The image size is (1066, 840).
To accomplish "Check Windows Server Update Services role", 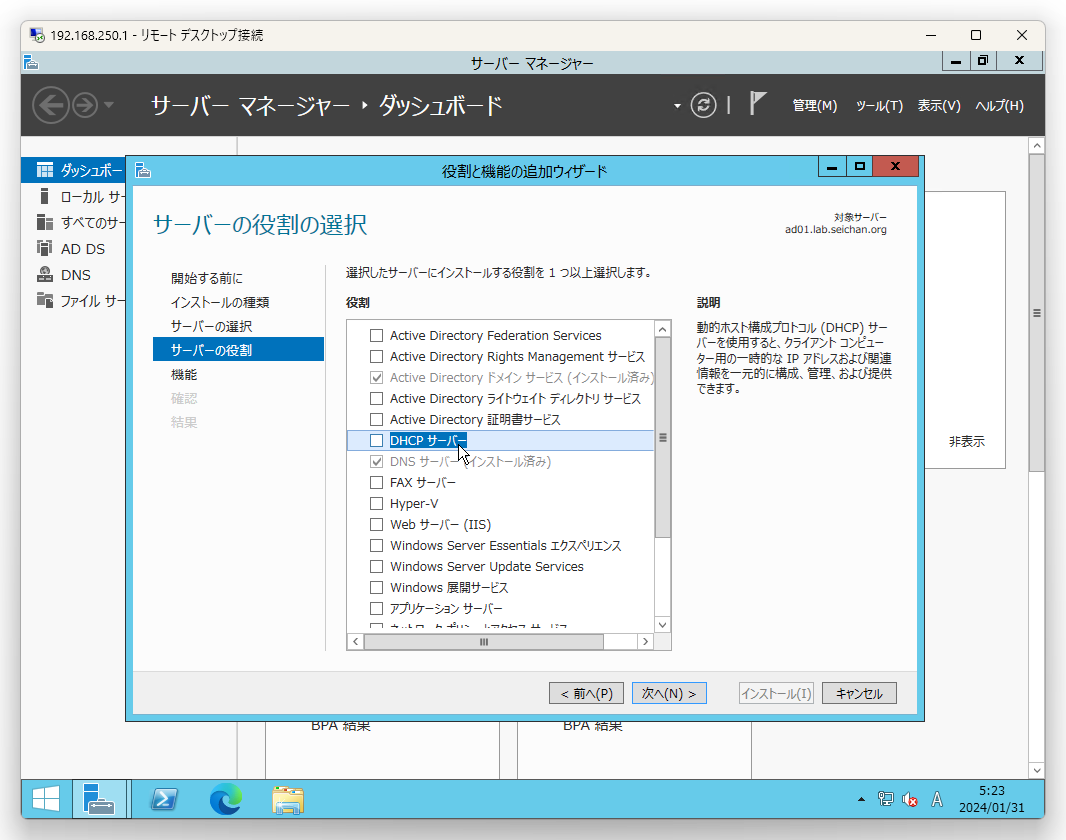I will pos(376,567).
